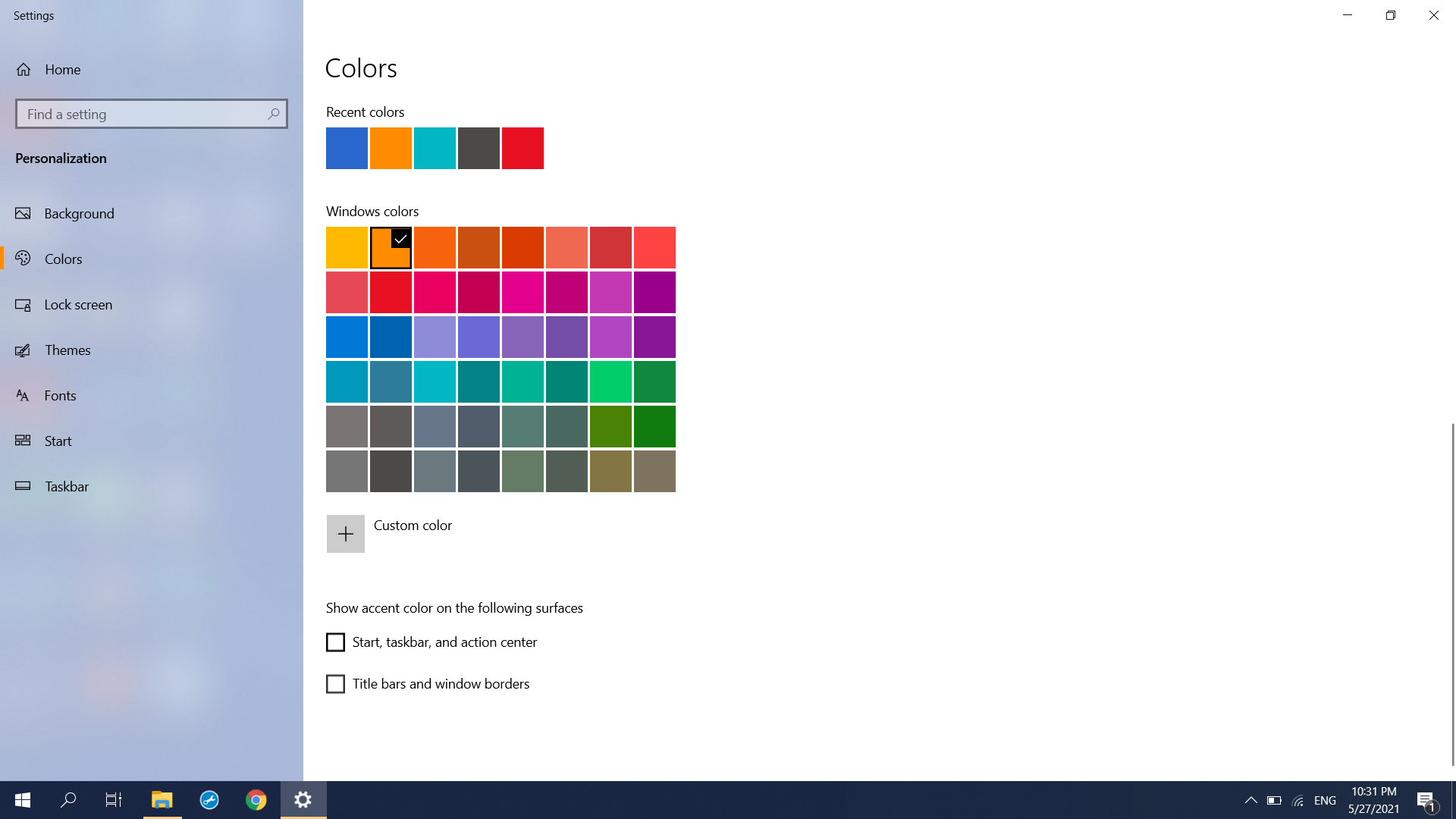The height and width of the screenshot is (819, 1456).
Task: Pick the dark gray recent color swatch
Action: click(x=479, y=148)
